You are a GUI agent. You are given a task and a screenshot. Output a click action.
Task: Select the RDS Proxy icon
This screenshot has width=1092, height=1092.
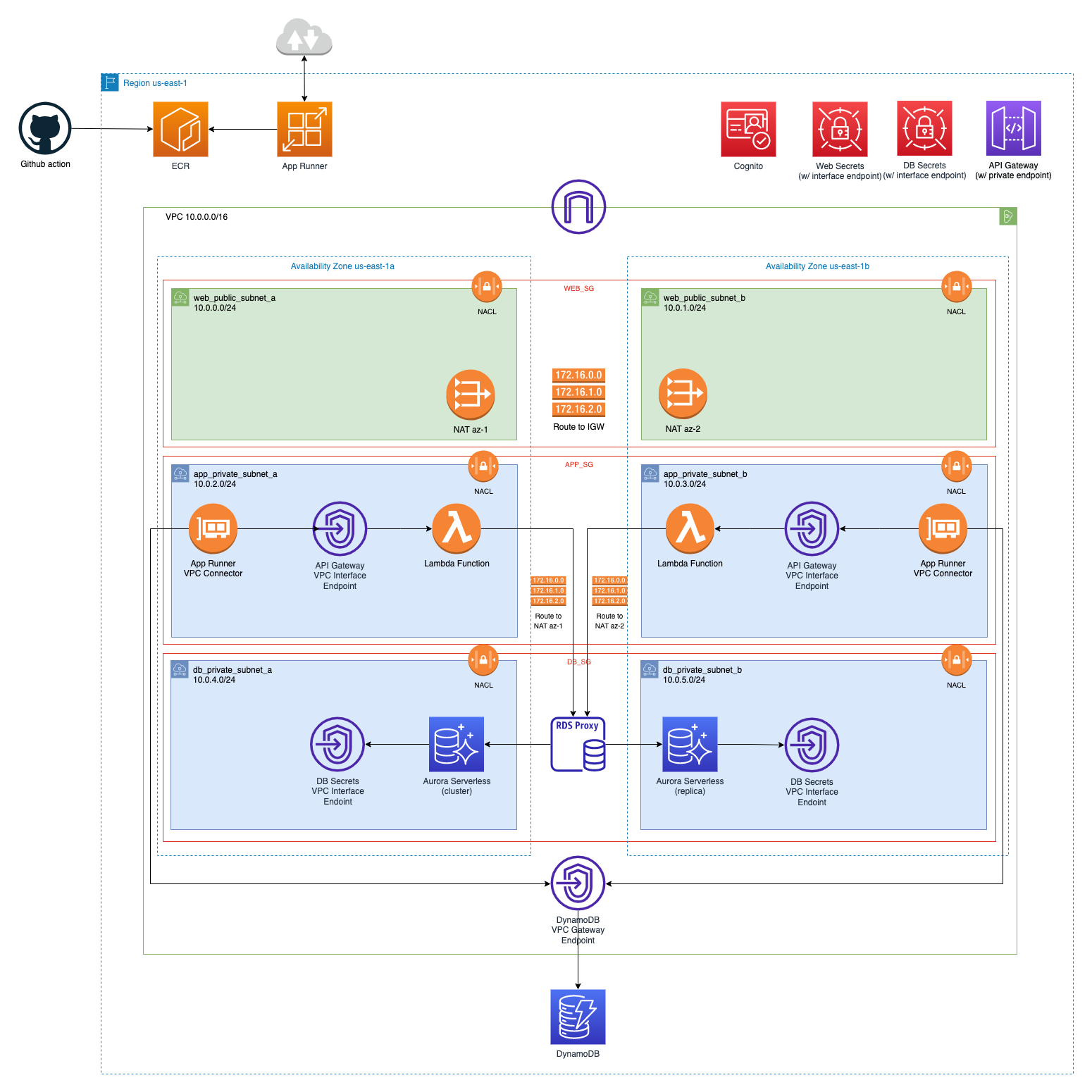click(578, 745)
